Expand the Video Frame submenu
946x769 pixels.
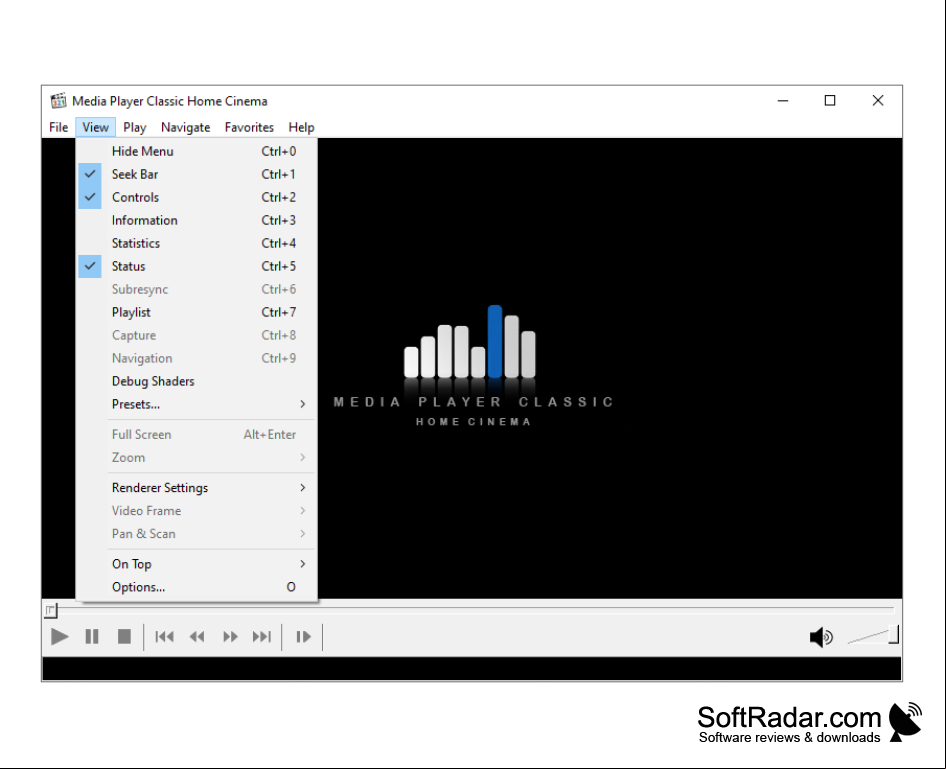[x=197, y=511]
